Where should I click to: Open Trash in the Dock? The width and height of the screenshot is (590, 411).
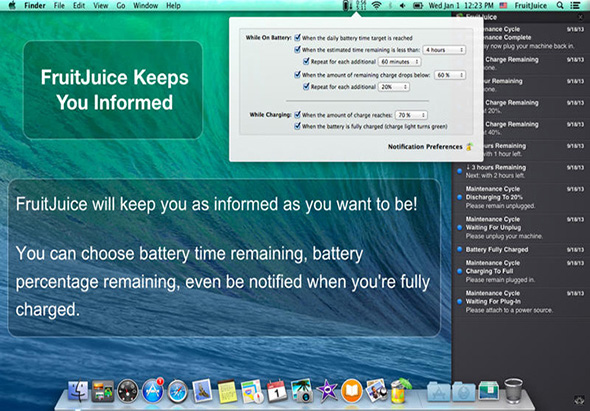coord(513,391)
